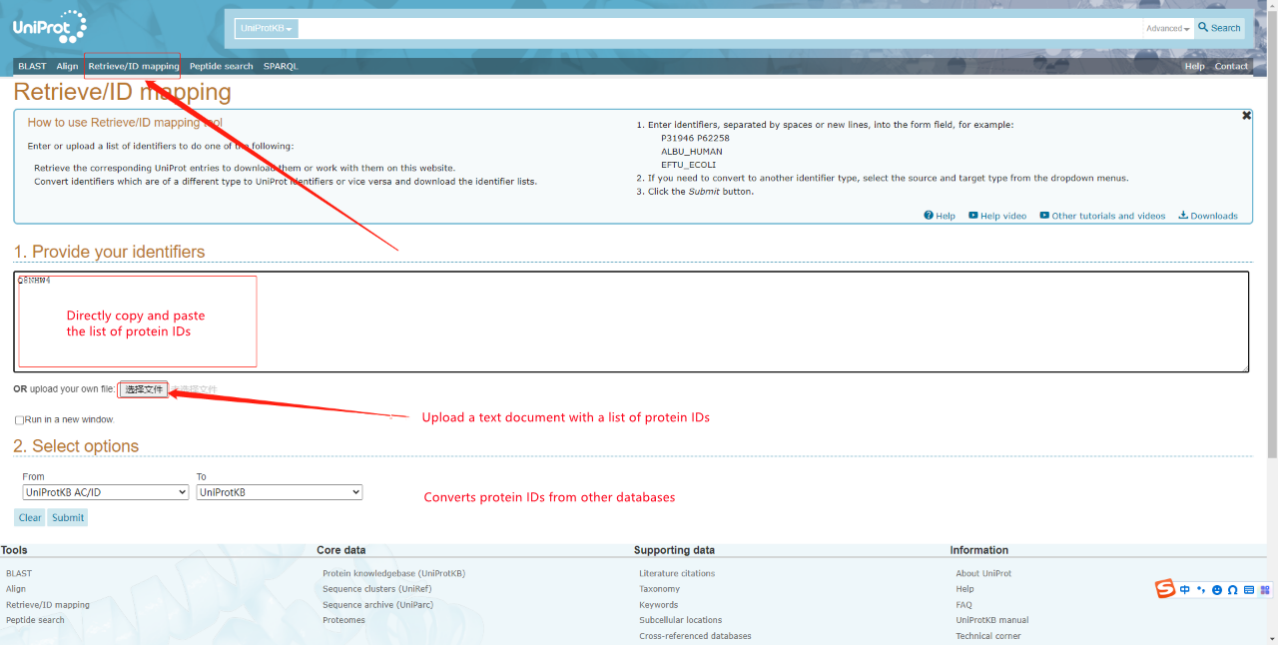Open the To database dropdown
This screenshot has height=645, width=1279.
pyautogui.click(x=279, y=492)
